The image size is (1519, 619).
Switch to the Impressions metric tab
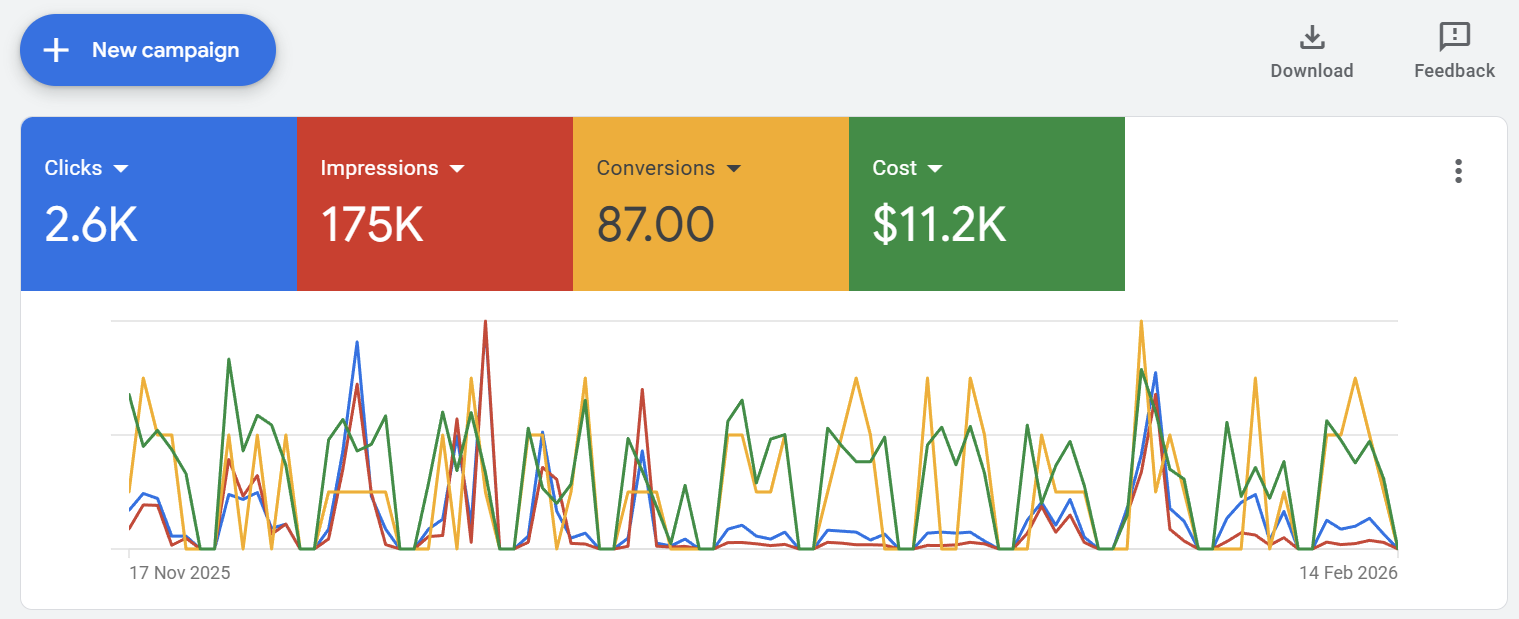point(435,204)
